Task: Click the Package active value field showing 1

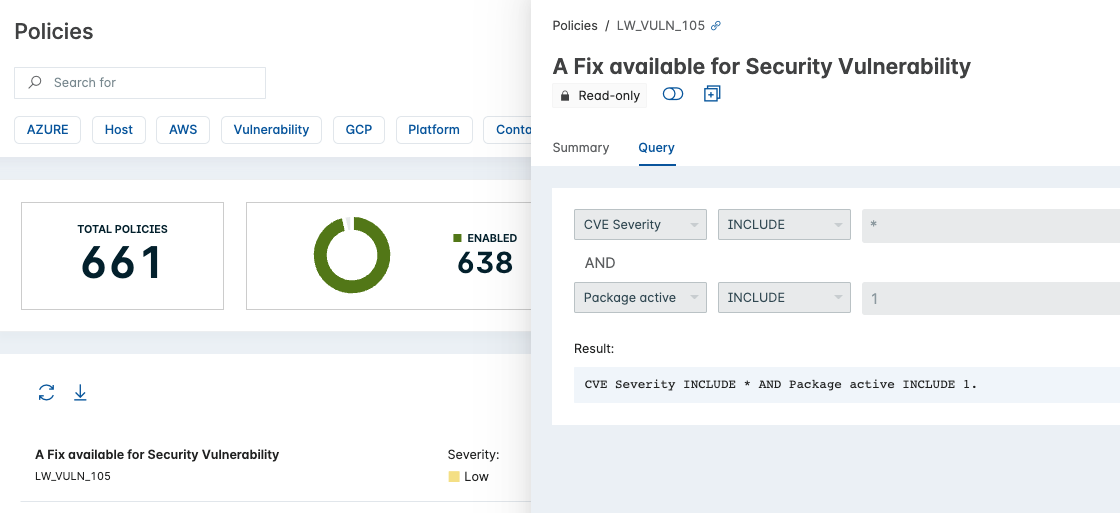Action: pyautogui.click(x=991, y=298)
